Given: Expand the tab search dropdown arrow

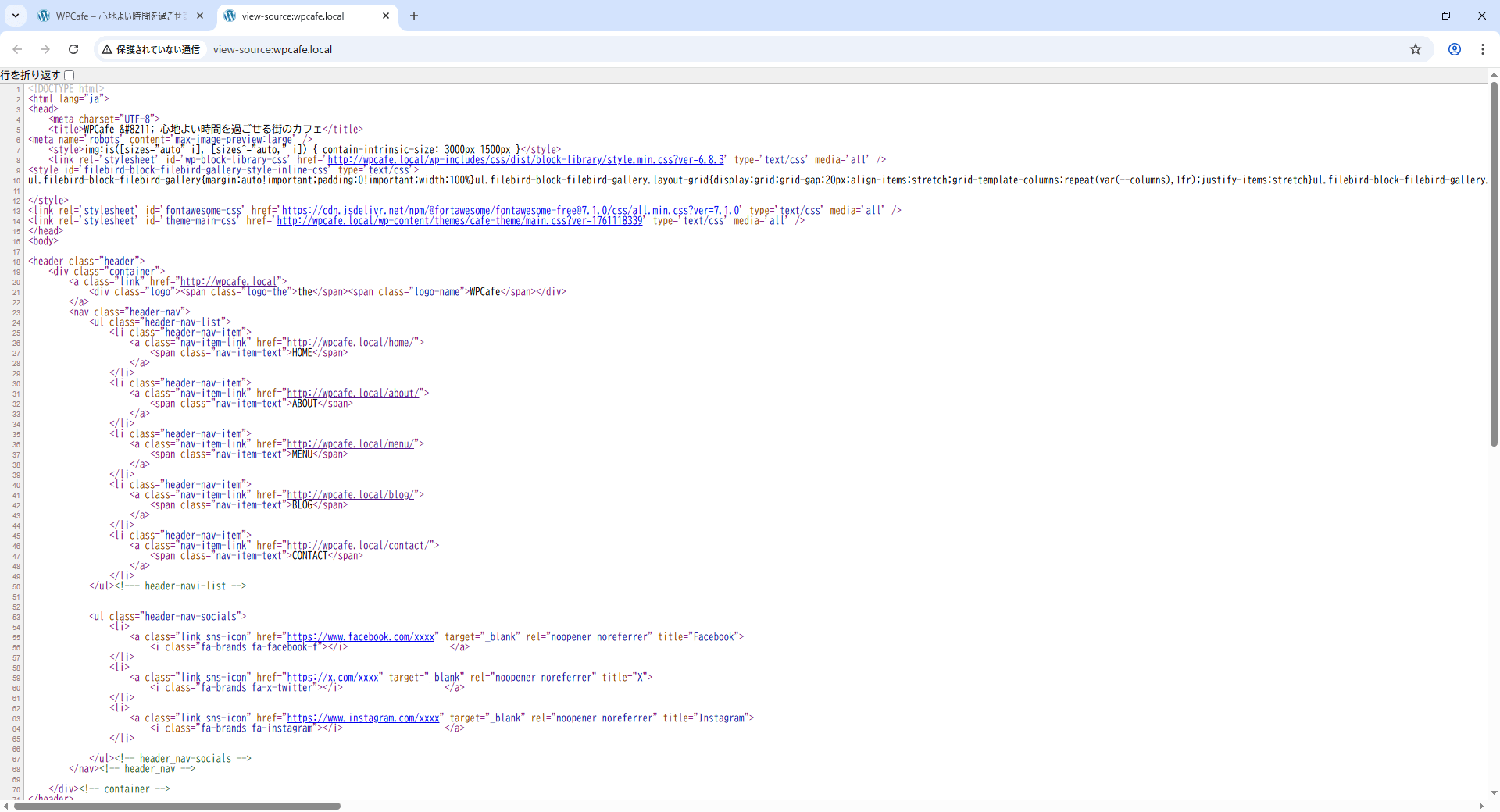Looking at the screenshot, I should 15,16.
